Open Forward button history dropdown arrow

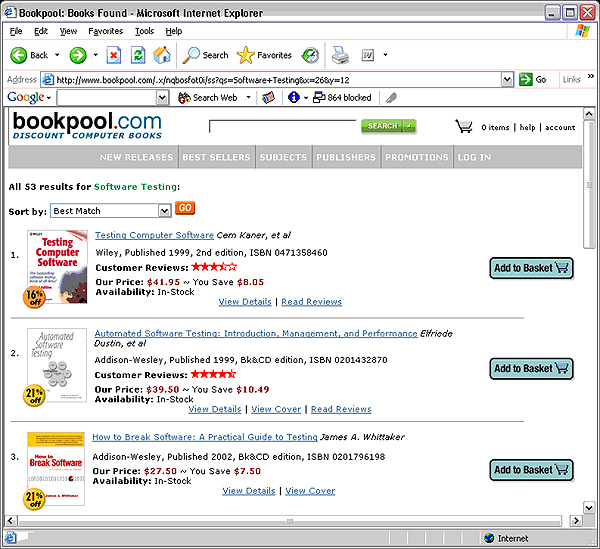[x=96, y=55]
